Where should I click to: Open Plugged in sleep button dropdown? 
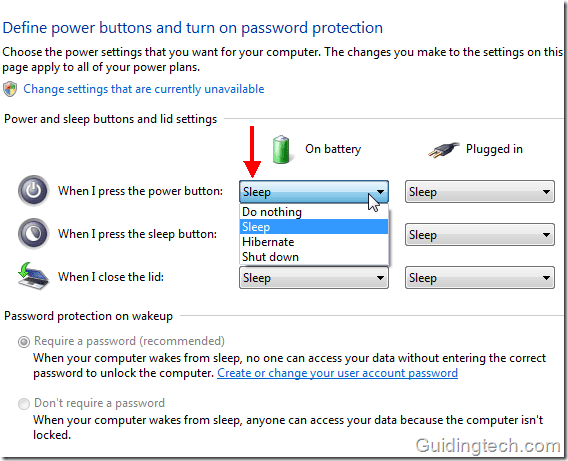480,235
